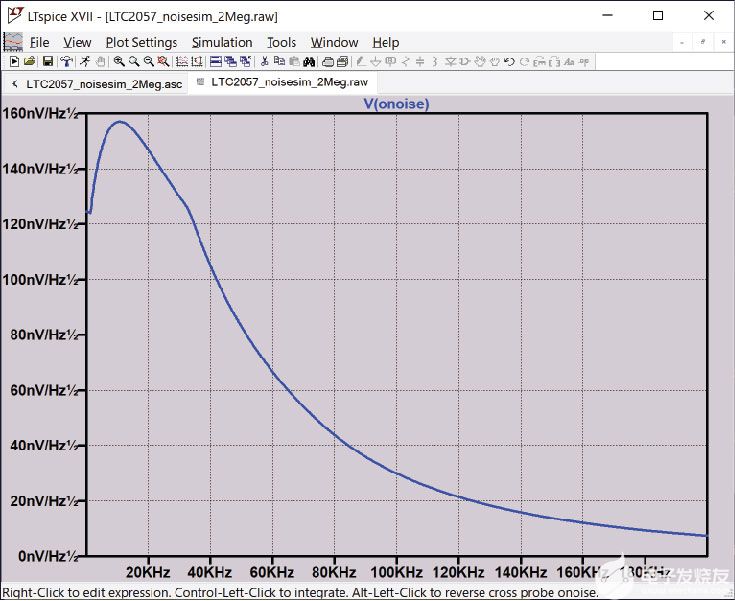Image resolution: width=735 pixels, height=601 pixels.
Task: Run the simulation with the running-man icon
Action: tap(85, 61)
